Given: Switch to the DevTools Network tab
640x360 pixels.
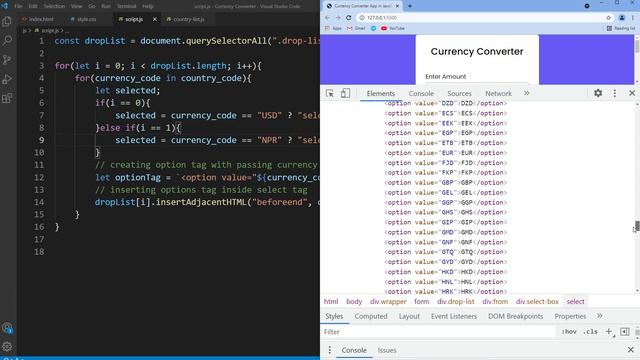Looking at the screenshot, I should click(498, 93).
